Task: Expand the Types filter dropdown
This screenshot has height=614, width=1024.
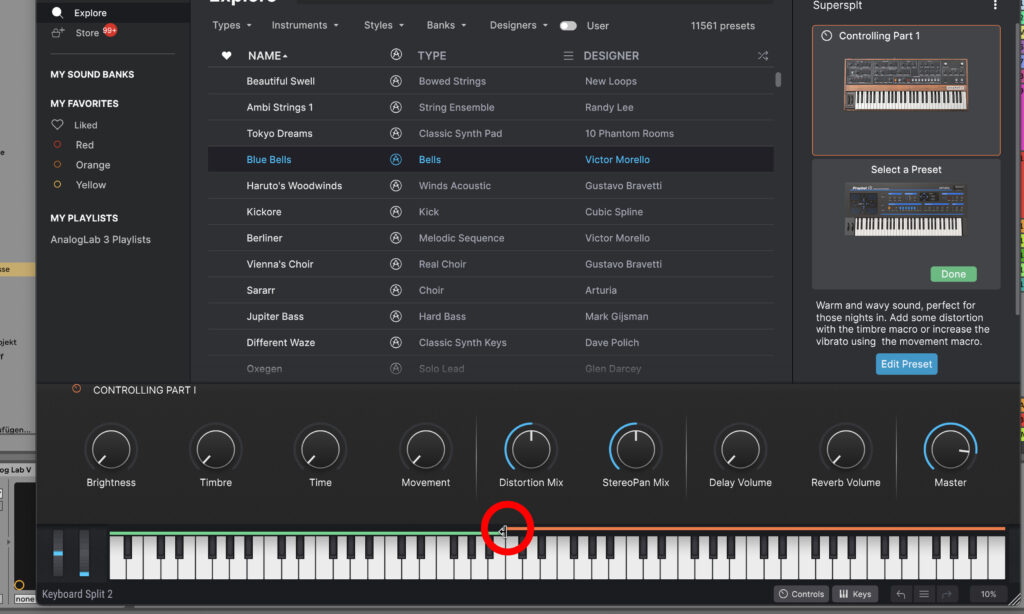Action: pyautogui.click(x=232, y=25)
